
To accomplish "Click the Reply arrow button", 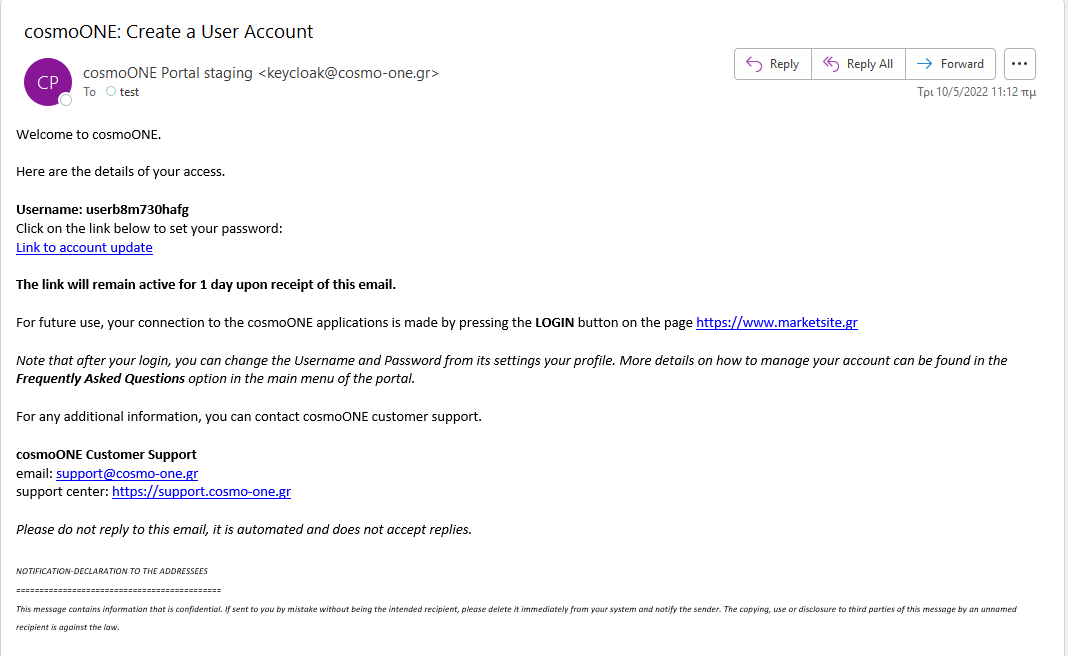I will coord(772,64).
